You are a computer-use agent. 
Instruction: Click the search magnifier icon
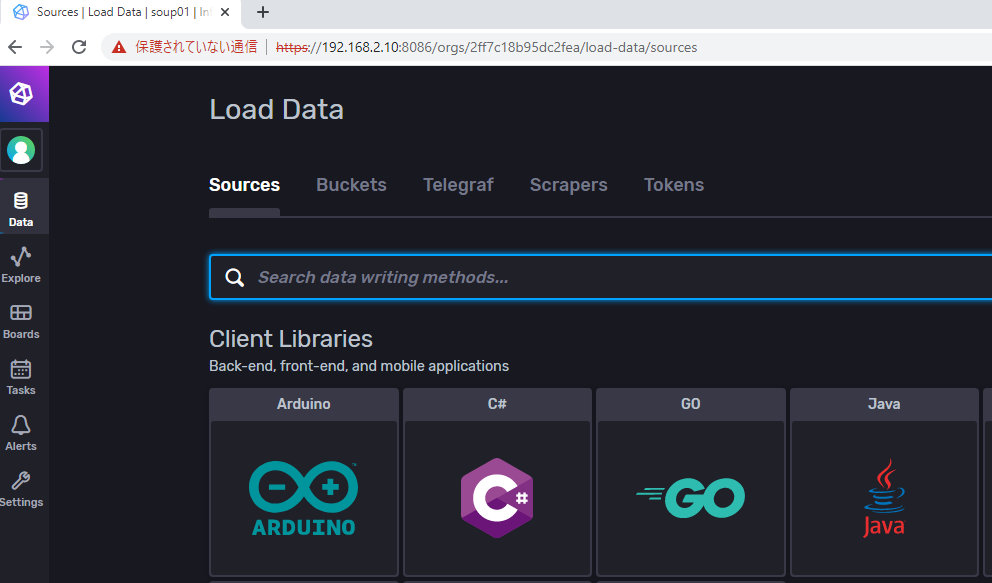click(235, 278)
